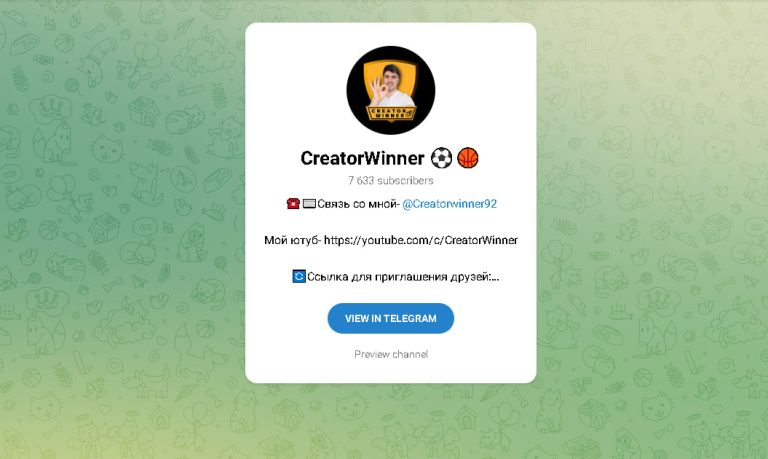Click the VIEW IN TELEGRAM button
The image size is (768, 459).
click(x=390, y=318)
